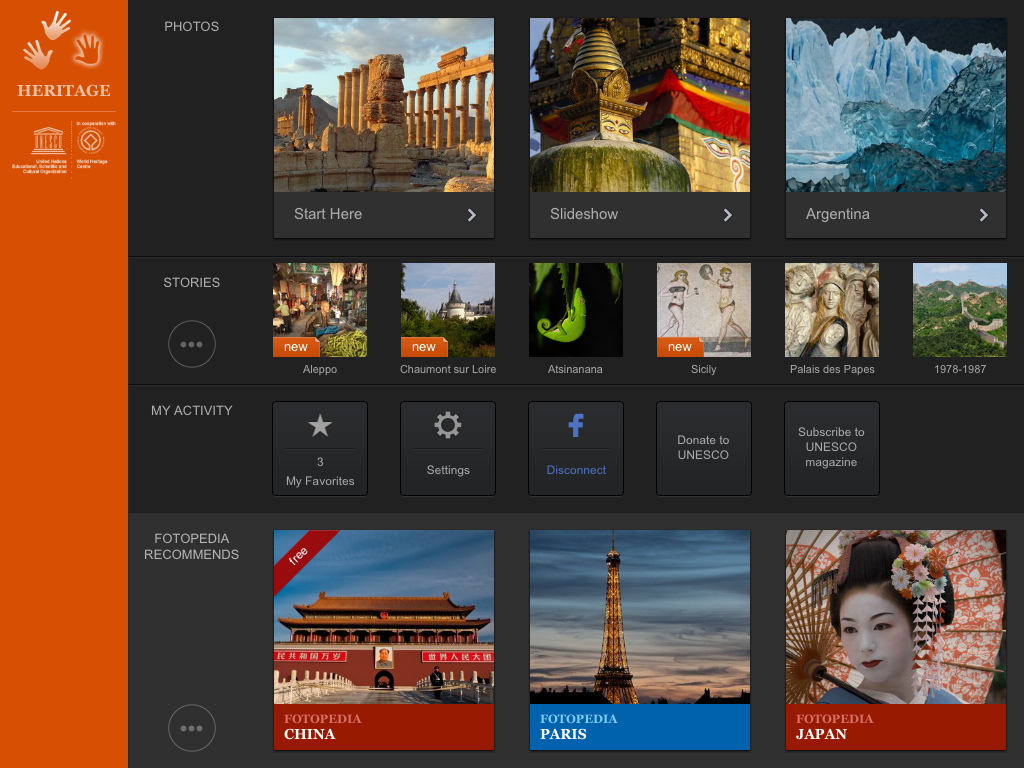Open the Fotopedia China recommendation

[x=384, y=640]
